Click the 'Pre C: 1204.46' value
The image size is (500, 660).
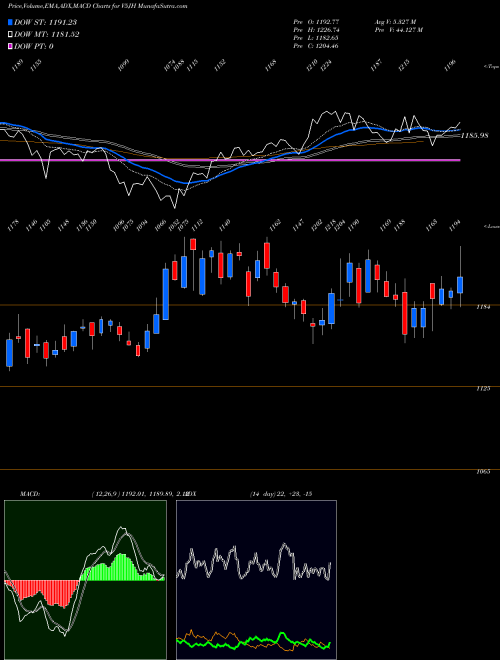pos(316,46)
